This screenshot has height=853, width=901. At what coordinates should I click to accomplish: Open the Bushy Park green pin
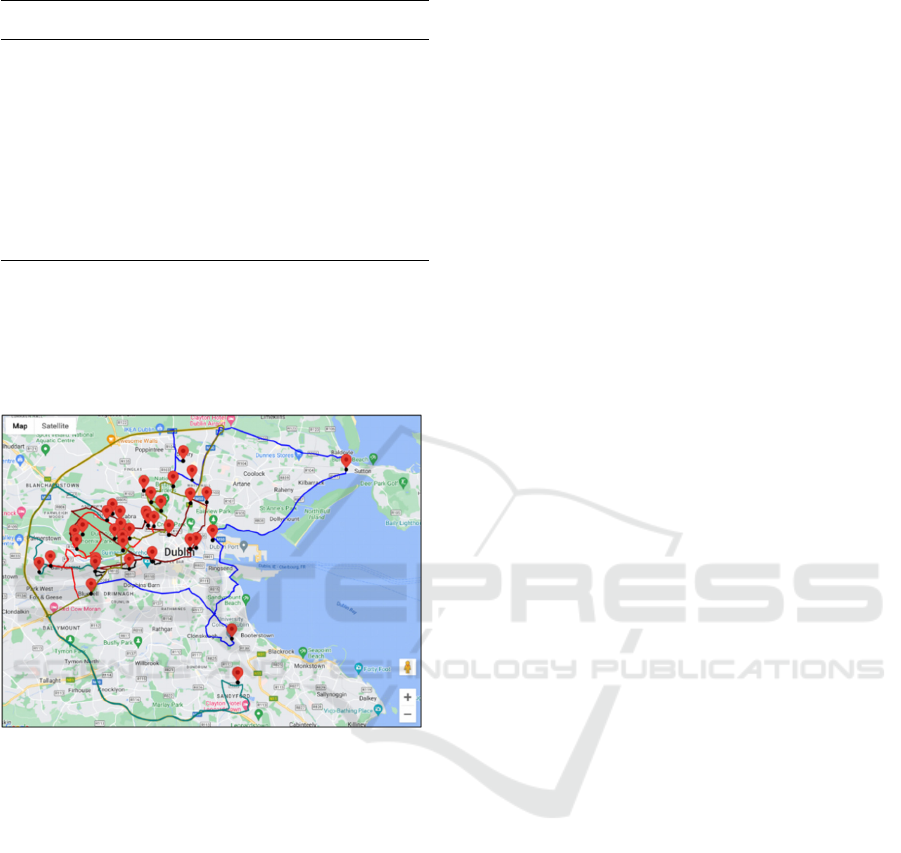coord(138,641)
